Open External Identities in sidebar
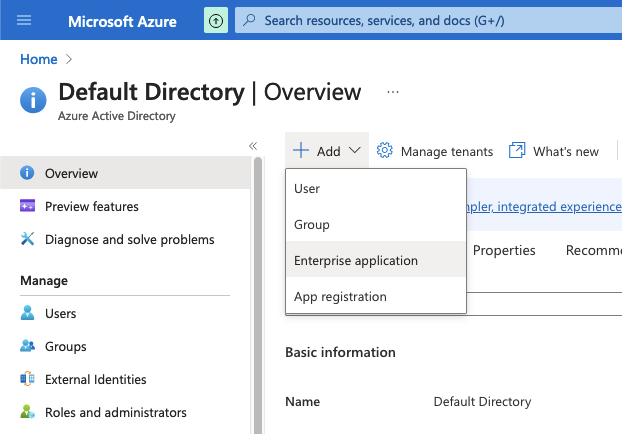622x434 pixels. pos(95,379)
